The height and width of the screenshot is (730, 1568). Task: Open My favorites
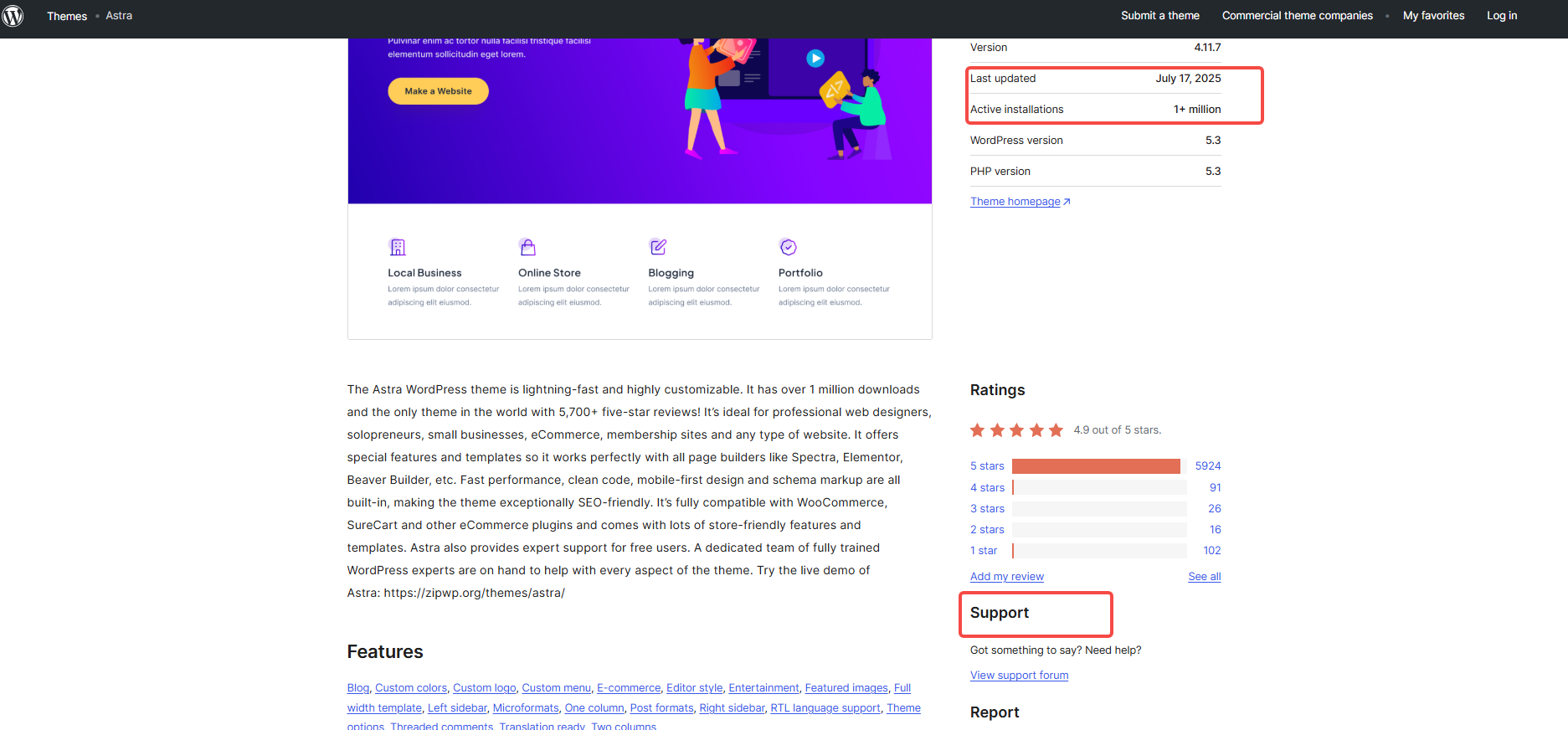click(x=1434, y=16)
